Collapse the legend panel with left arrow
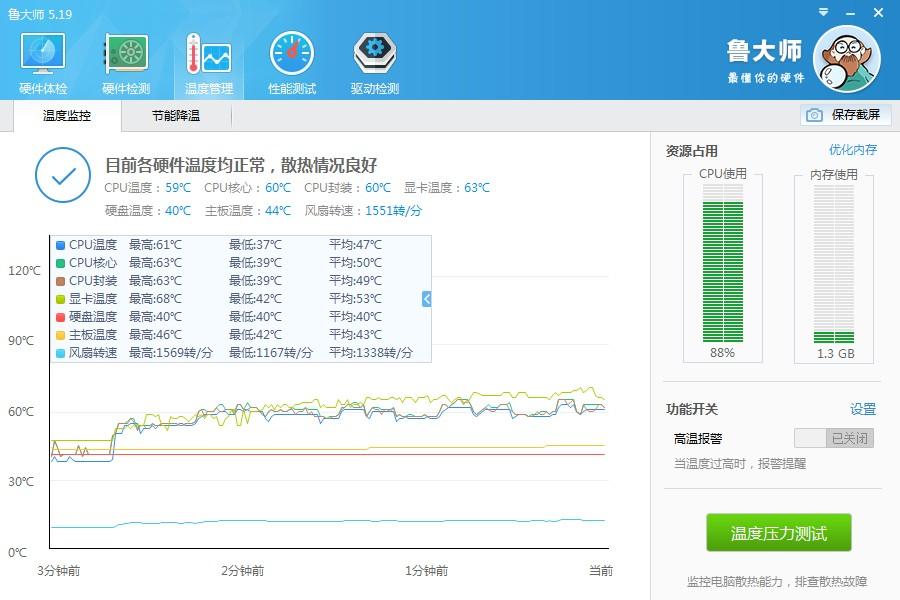The height and width of the screenshot is (600, 900). coord(427,298)
